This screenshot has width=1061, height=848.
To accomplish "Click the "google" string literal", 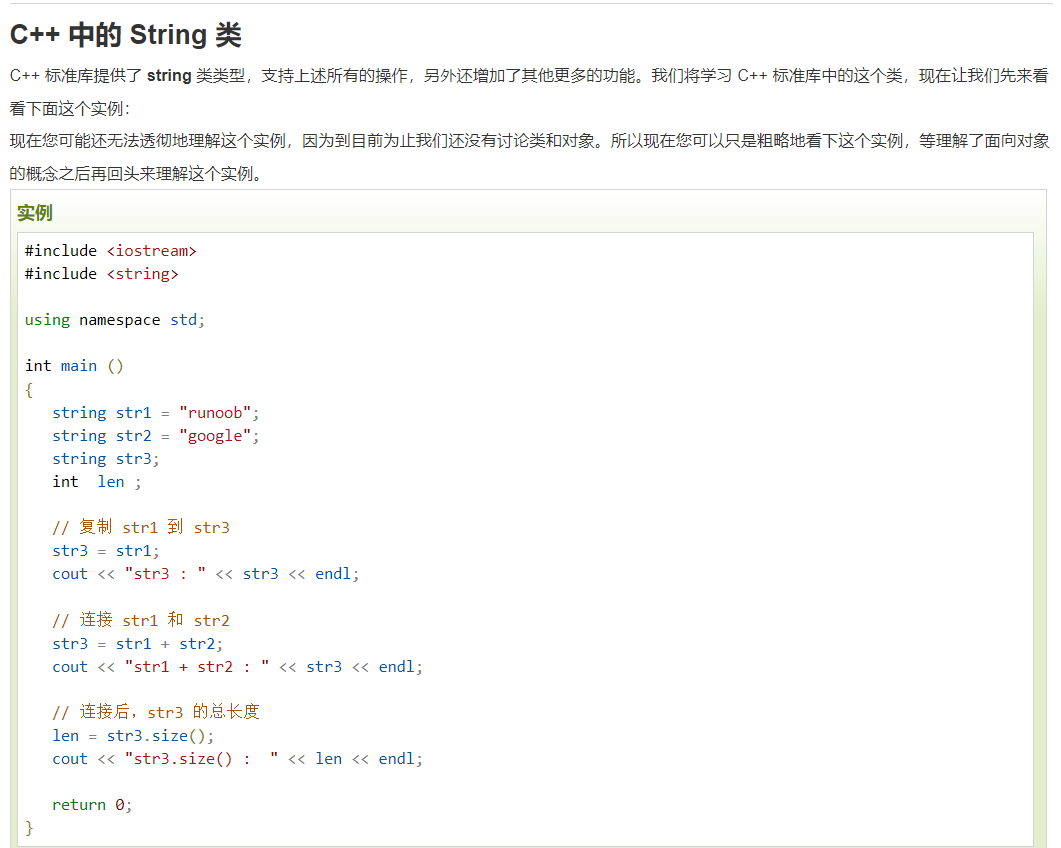I will (215, 436).
